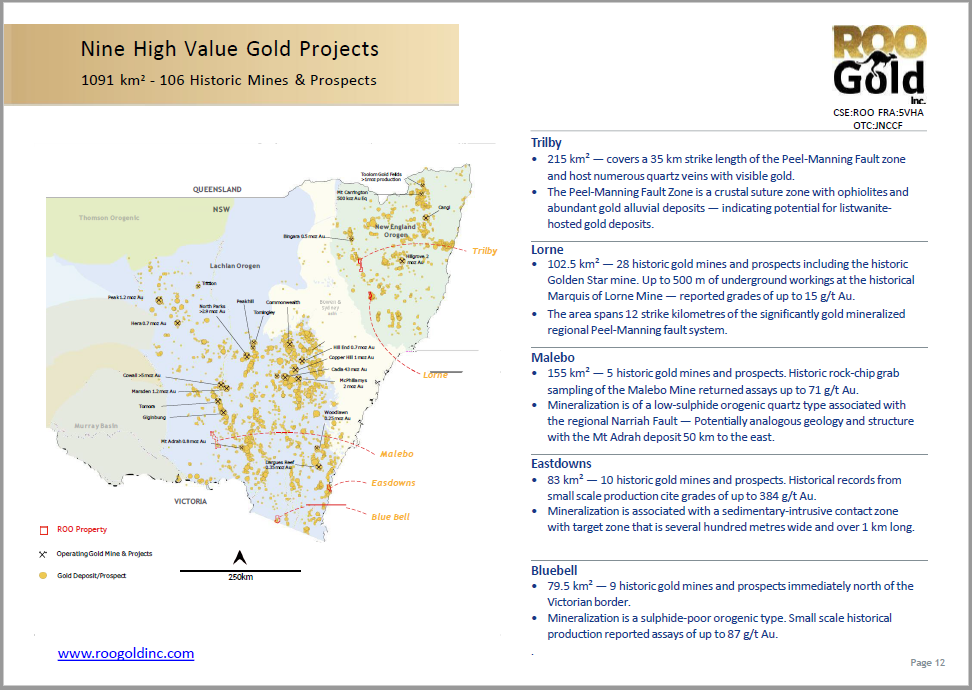Click the 'ROO Property' legend text

pos(82,530)
